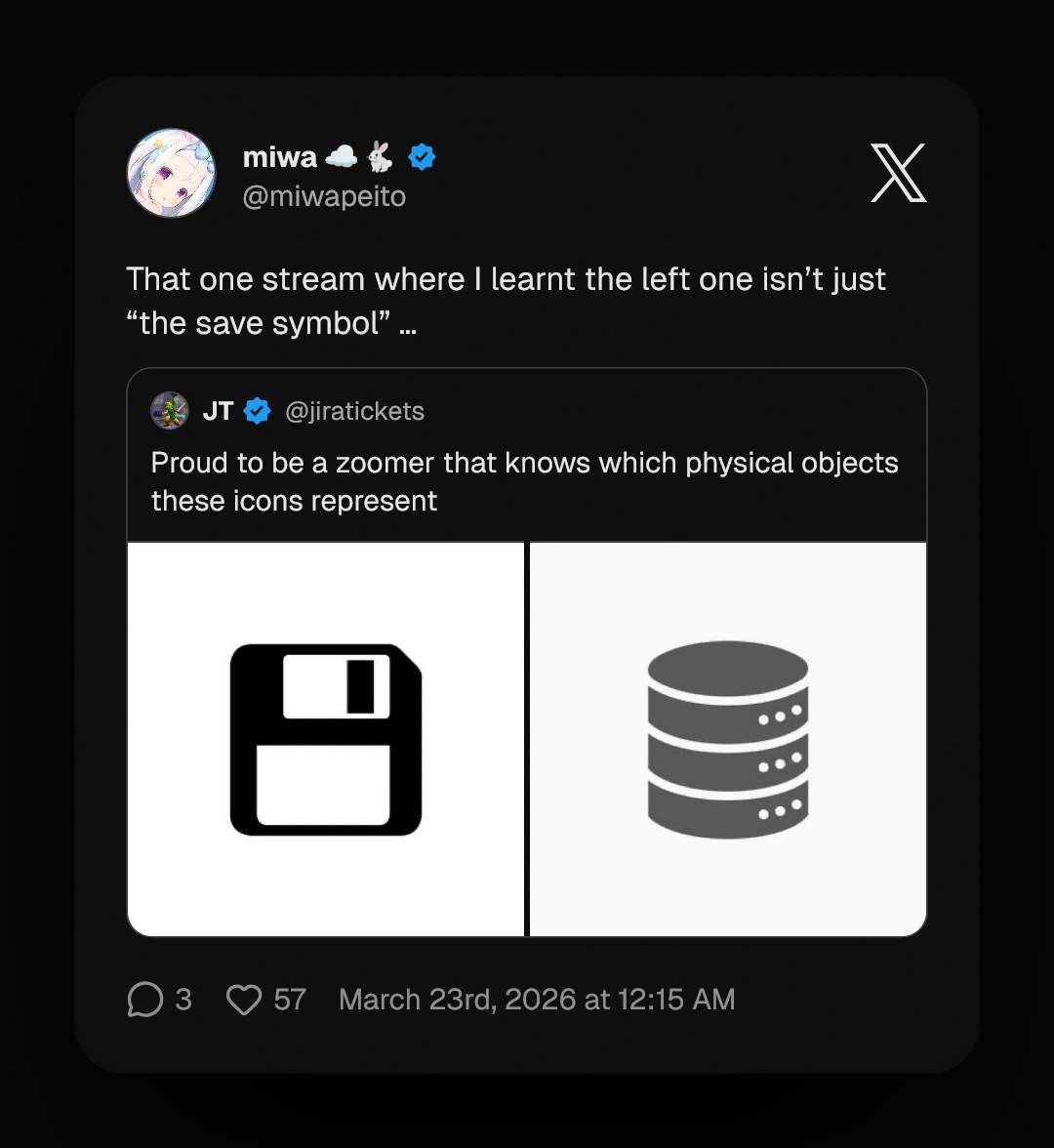Click JT's blue verified badge
The width and height of the screenshot is (1054, 1148).
[257, 411]
